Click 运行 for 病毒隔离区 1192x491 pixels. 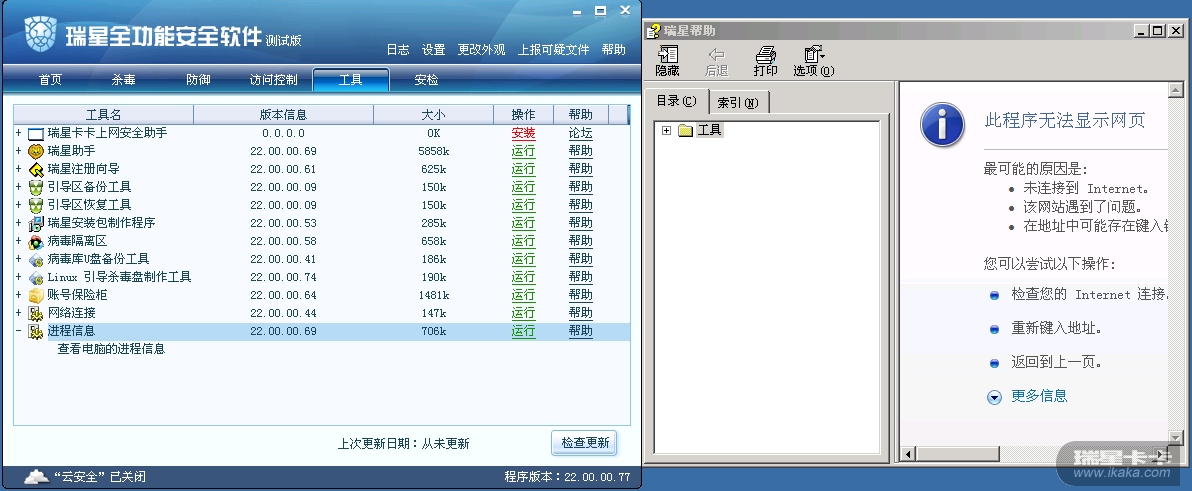click(523, 241)
